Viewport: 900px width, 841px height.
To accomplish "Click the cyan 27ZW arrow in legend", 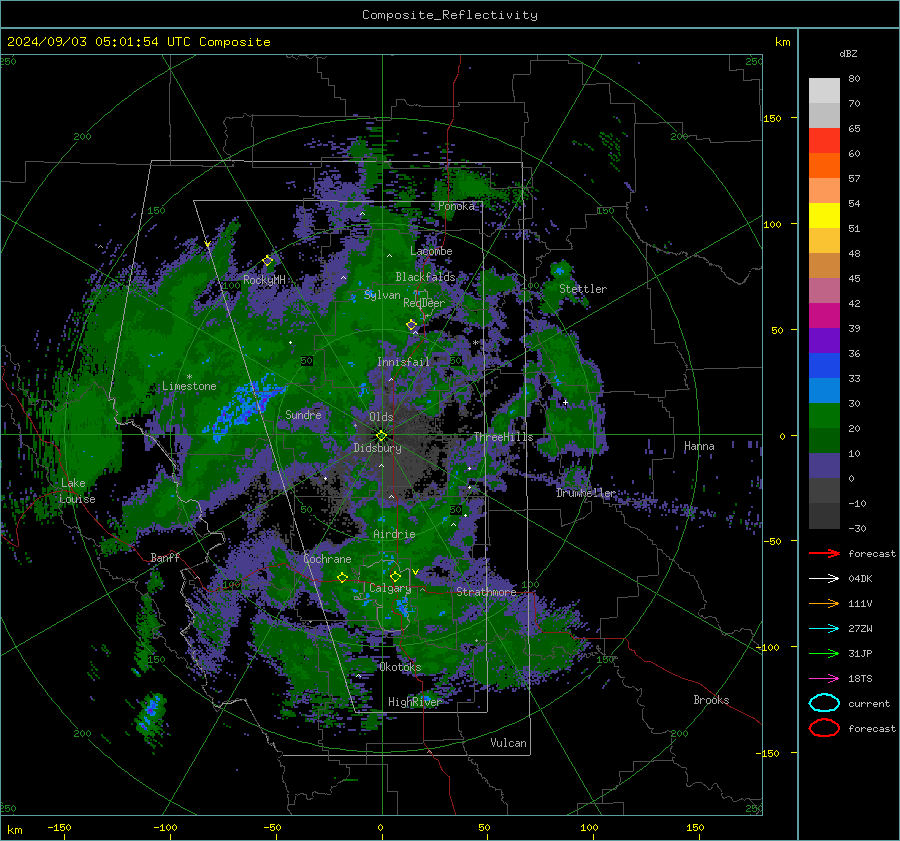I will 824,629.
